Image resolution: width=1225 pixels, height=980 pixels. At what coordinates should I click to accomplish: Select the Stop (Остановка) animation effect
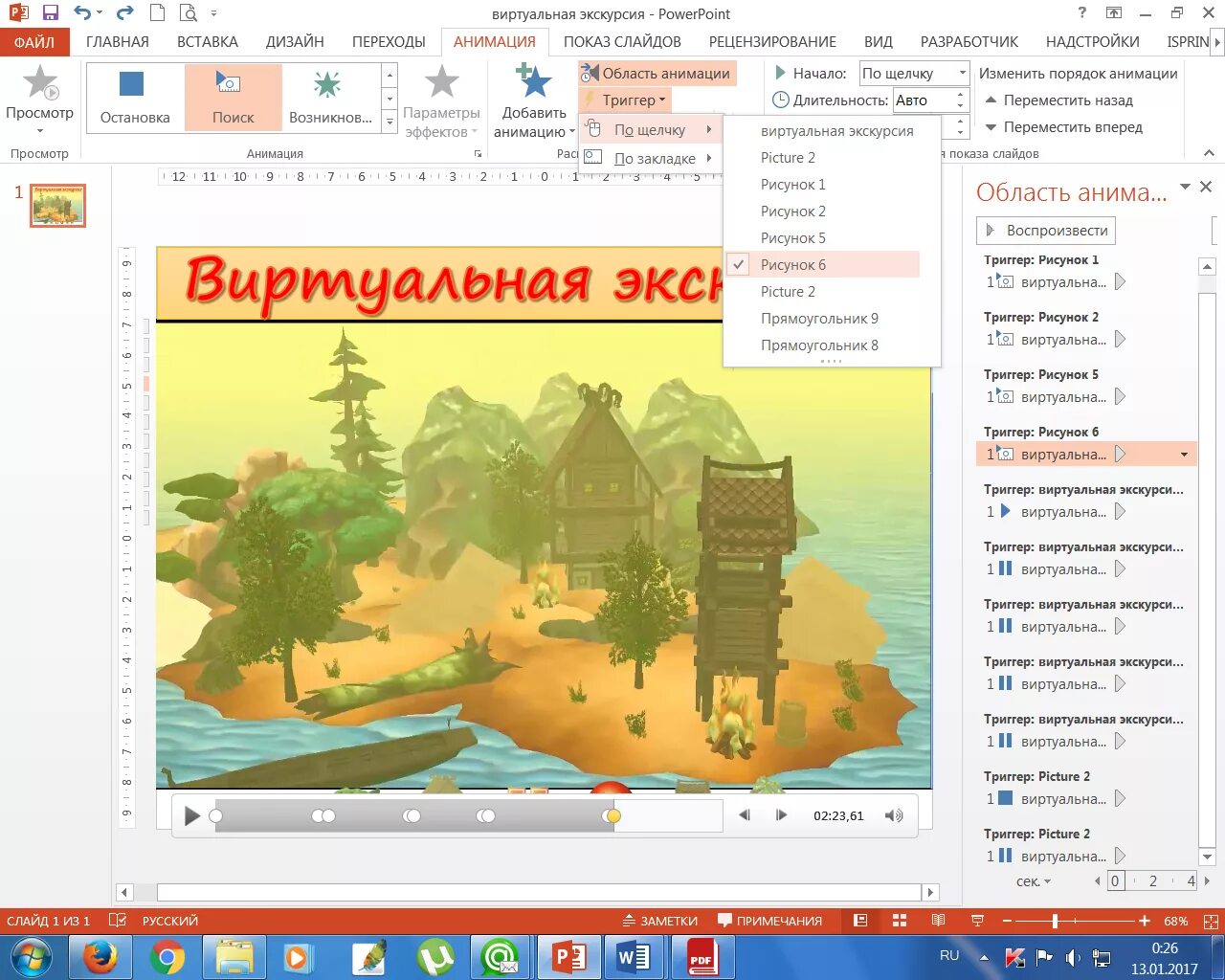[x=135, y=96]
